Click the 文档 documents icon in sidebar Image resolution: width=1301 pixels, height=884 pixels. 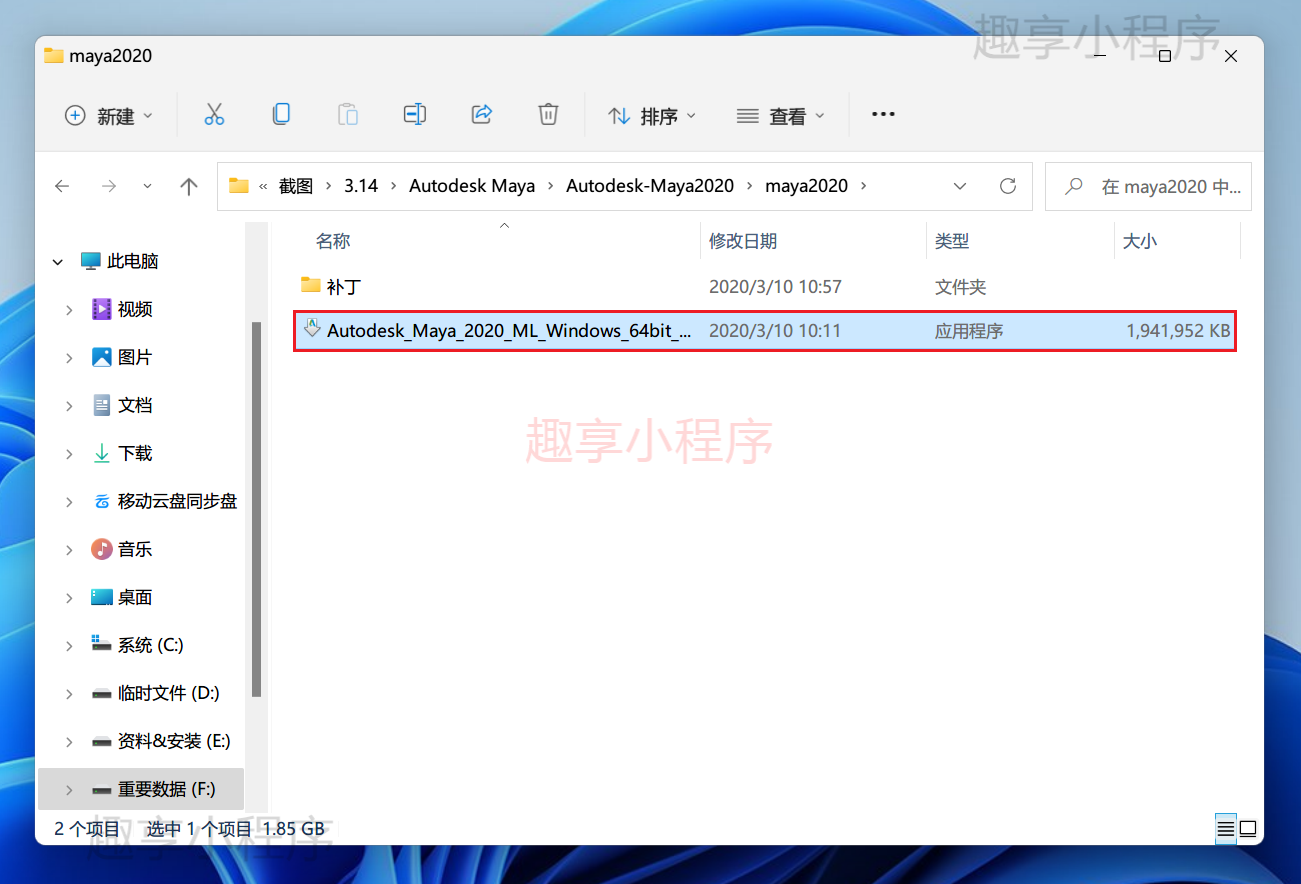click(101, 405)
